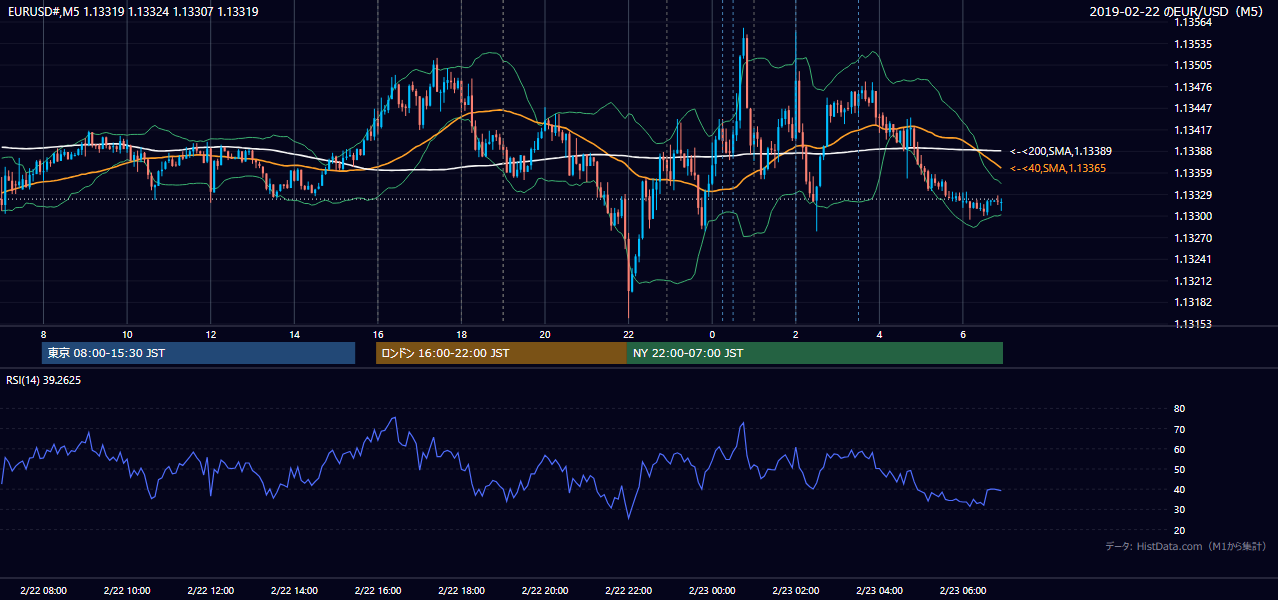Click the 2/23 02:00 time label
Viewport: 1278px width, 600px height.
[796, 591]
